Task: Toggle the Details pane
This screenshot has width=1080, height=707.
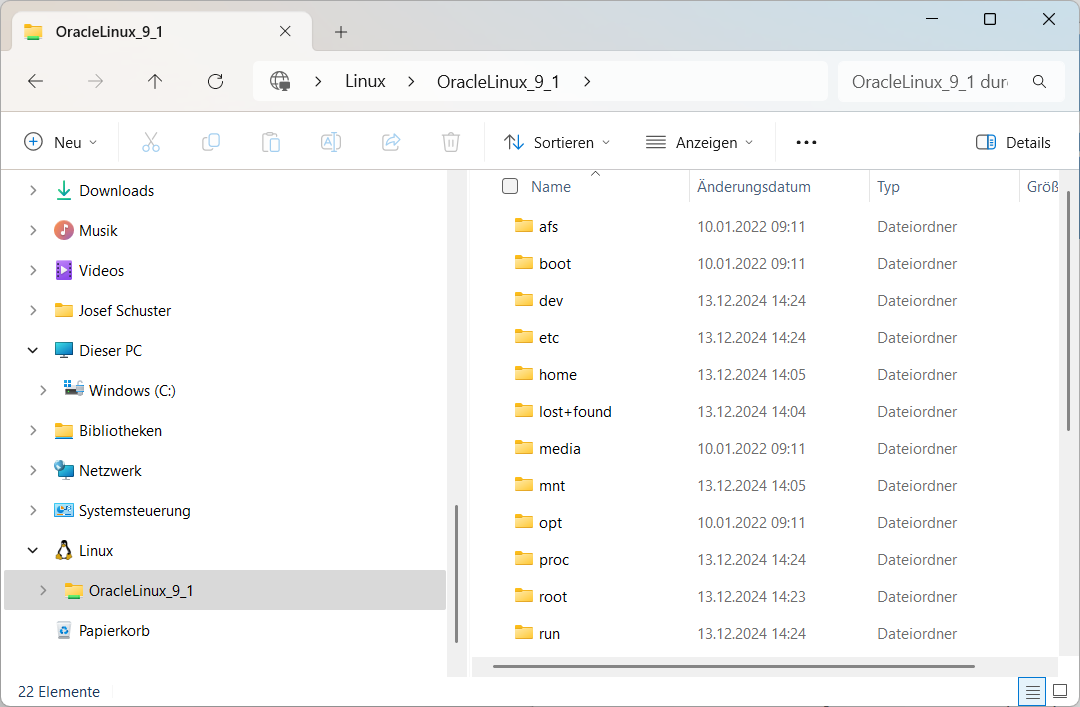Action: (1013, 142)
